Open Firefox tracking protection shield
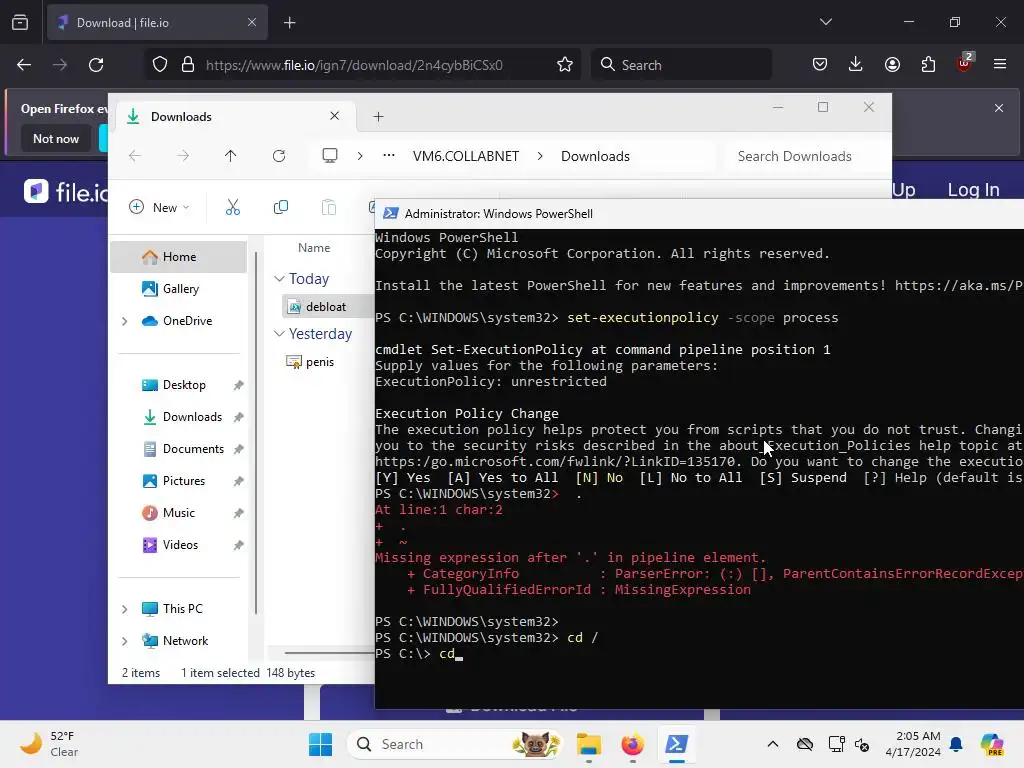The height and width of the screenshot is (768, 1024). (160, 65)
